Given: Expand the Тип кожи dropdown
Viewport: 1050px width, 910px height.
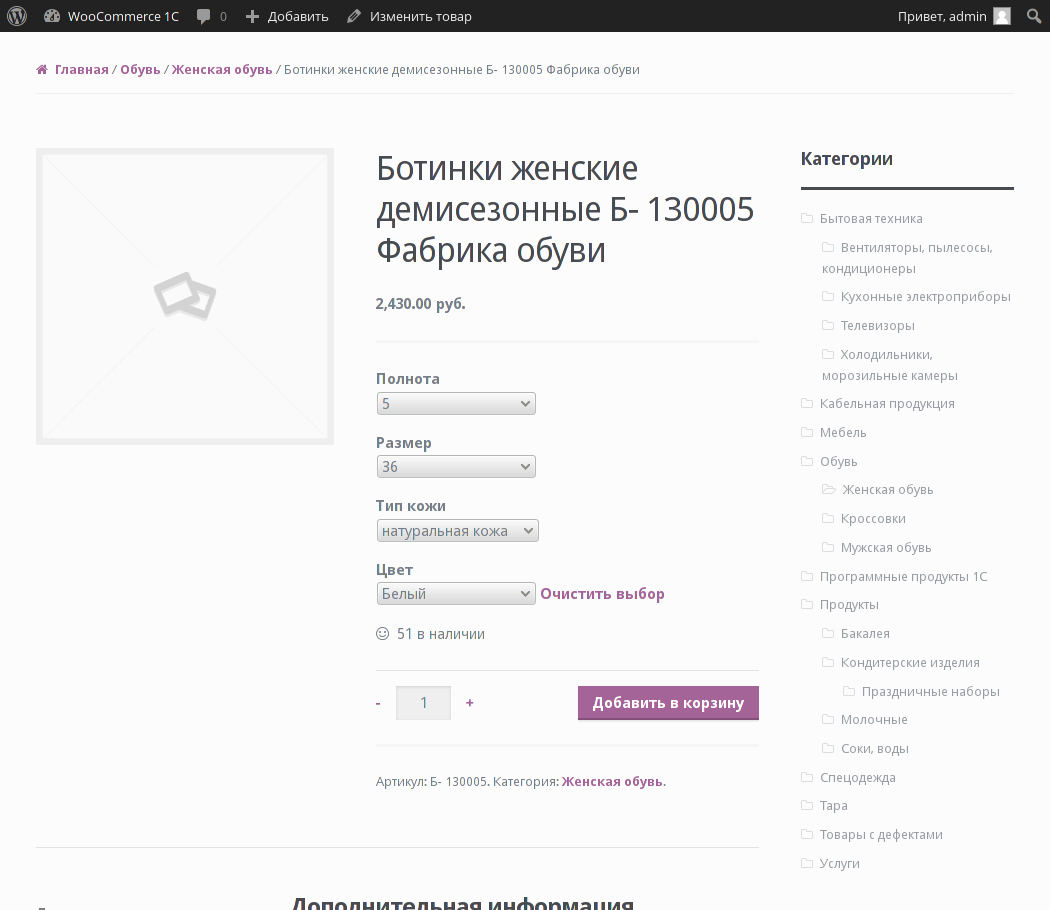Looking at the screenshot, I should [x=457, y=531].
